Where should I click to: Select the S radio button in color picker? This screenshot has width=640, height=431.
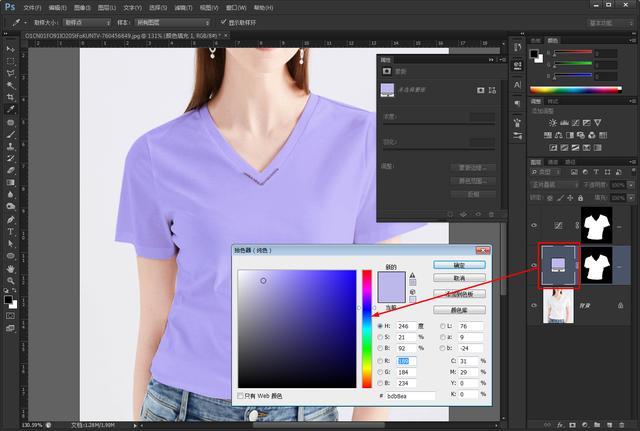pos(380,337)
